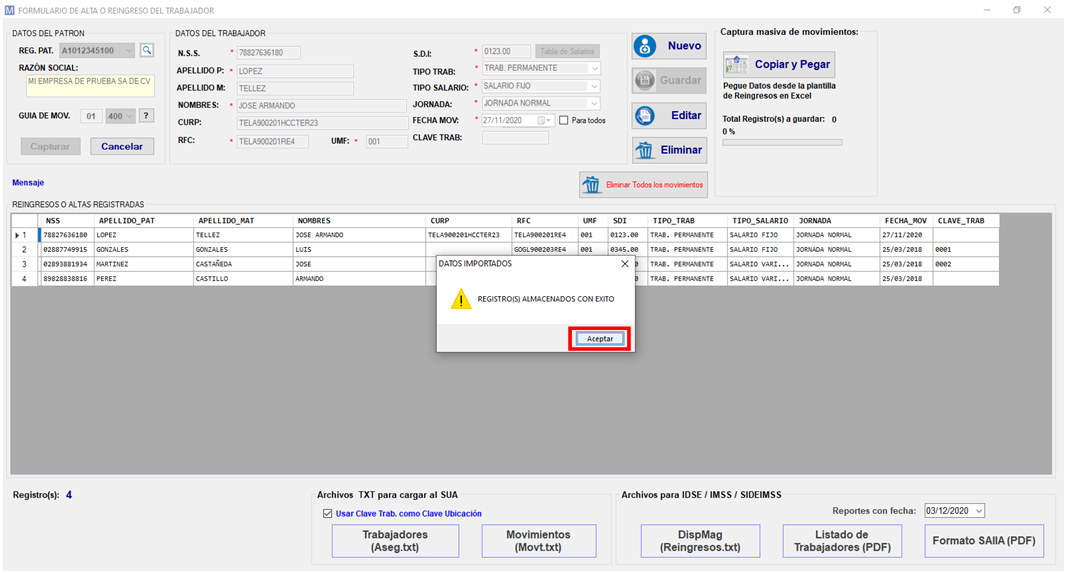Click the Capturar button
1067x573 pixels.
(x=50, y=146)
